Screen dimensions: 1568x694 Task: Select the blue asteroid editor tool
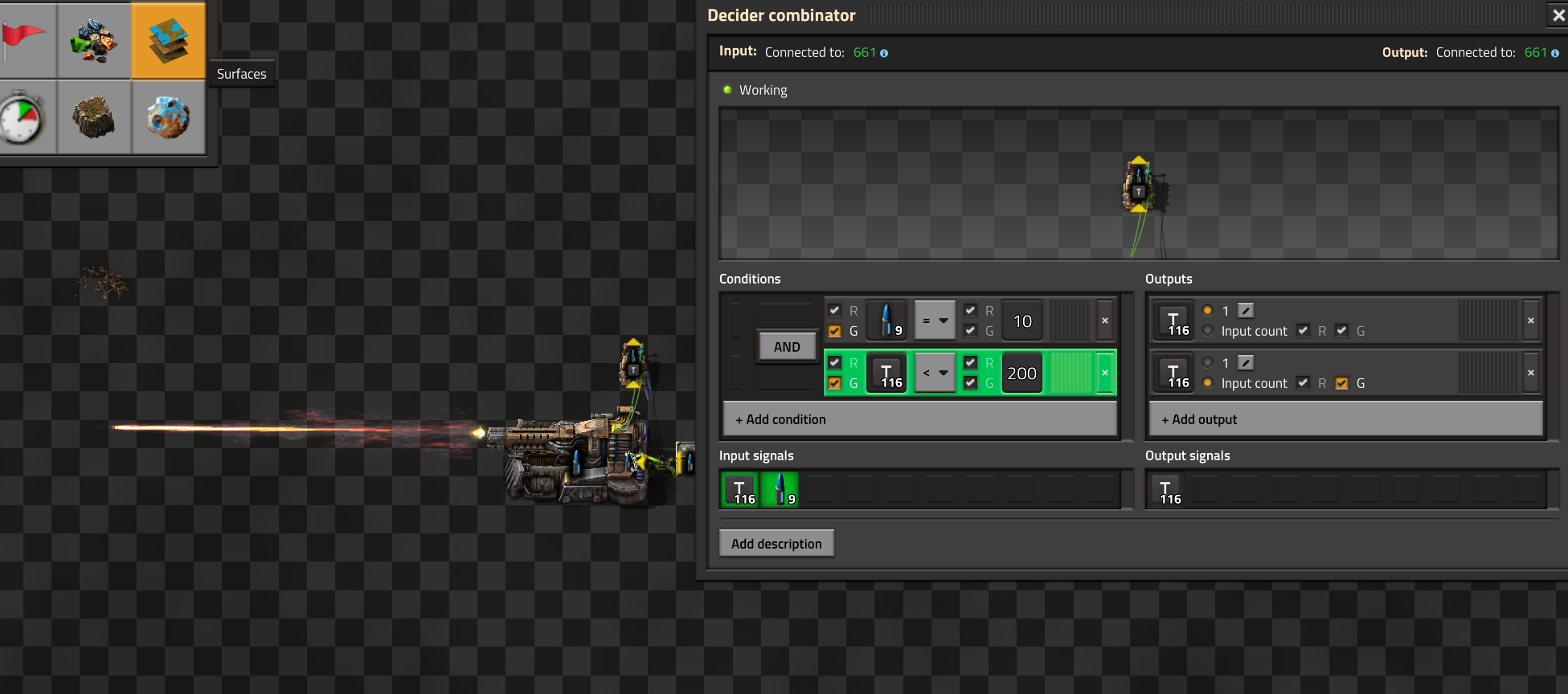168,117
